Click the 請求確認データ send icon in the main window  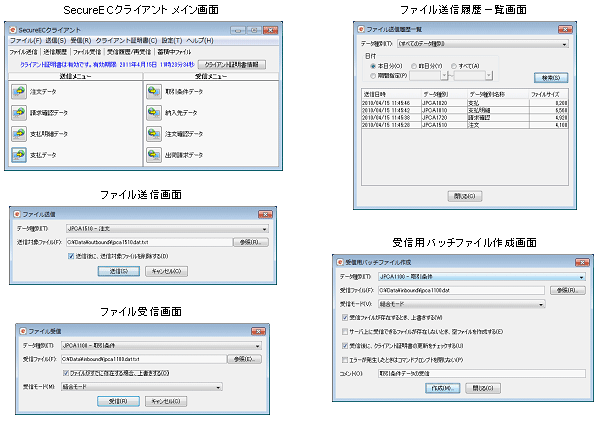point(19,113)
